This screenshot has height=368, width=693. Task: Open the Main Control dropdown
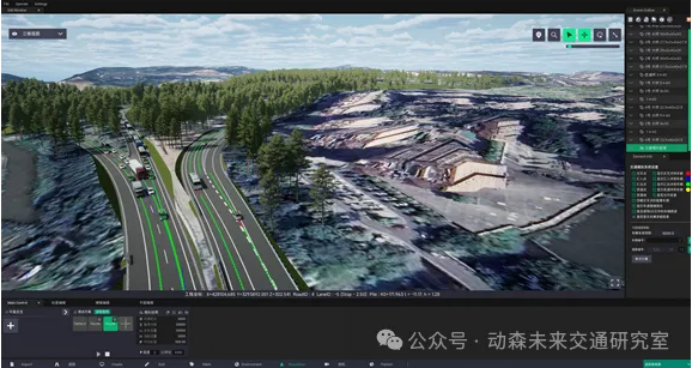[23, 303]
